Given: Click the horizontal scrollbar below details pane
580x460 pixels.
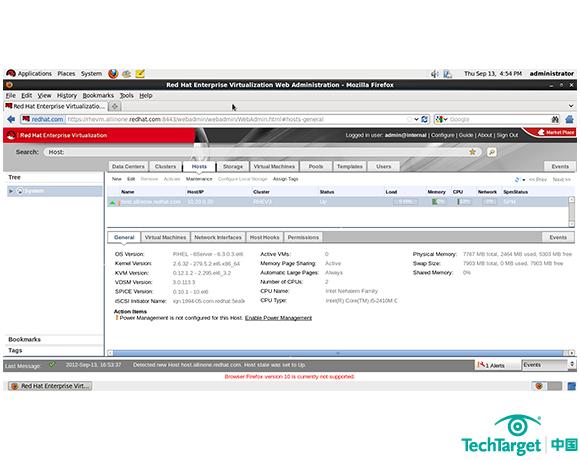Looking at the screenshot, I should coord(340,353).
